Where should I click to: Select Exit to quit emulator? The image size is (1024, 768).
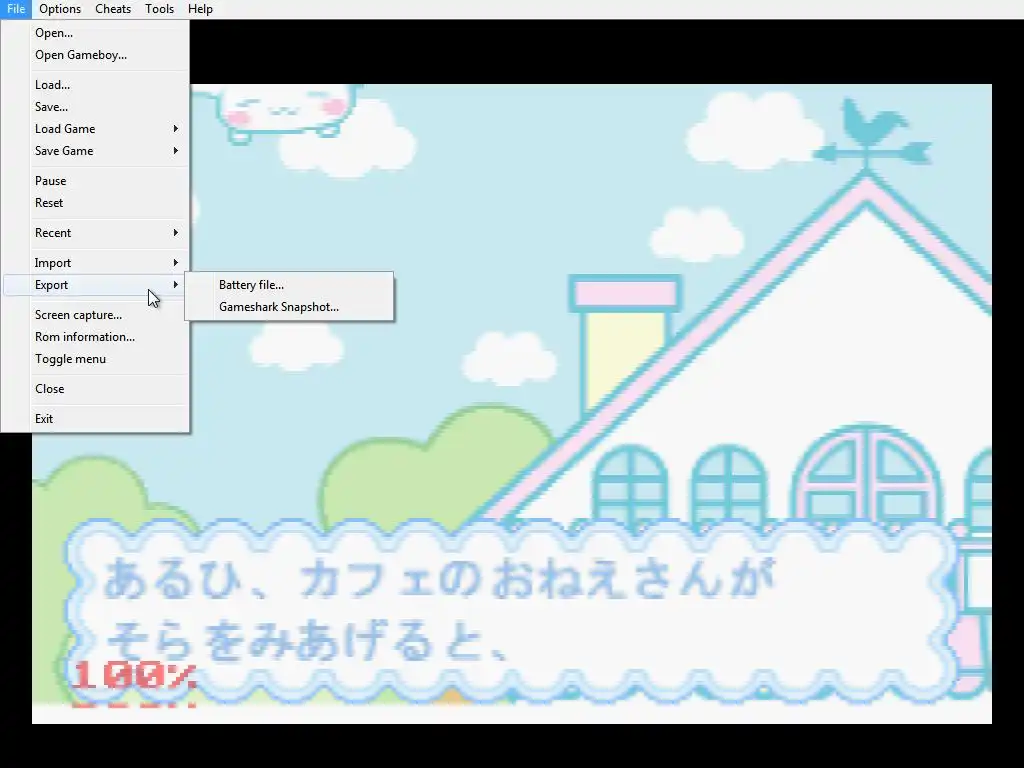pos(95,419)
